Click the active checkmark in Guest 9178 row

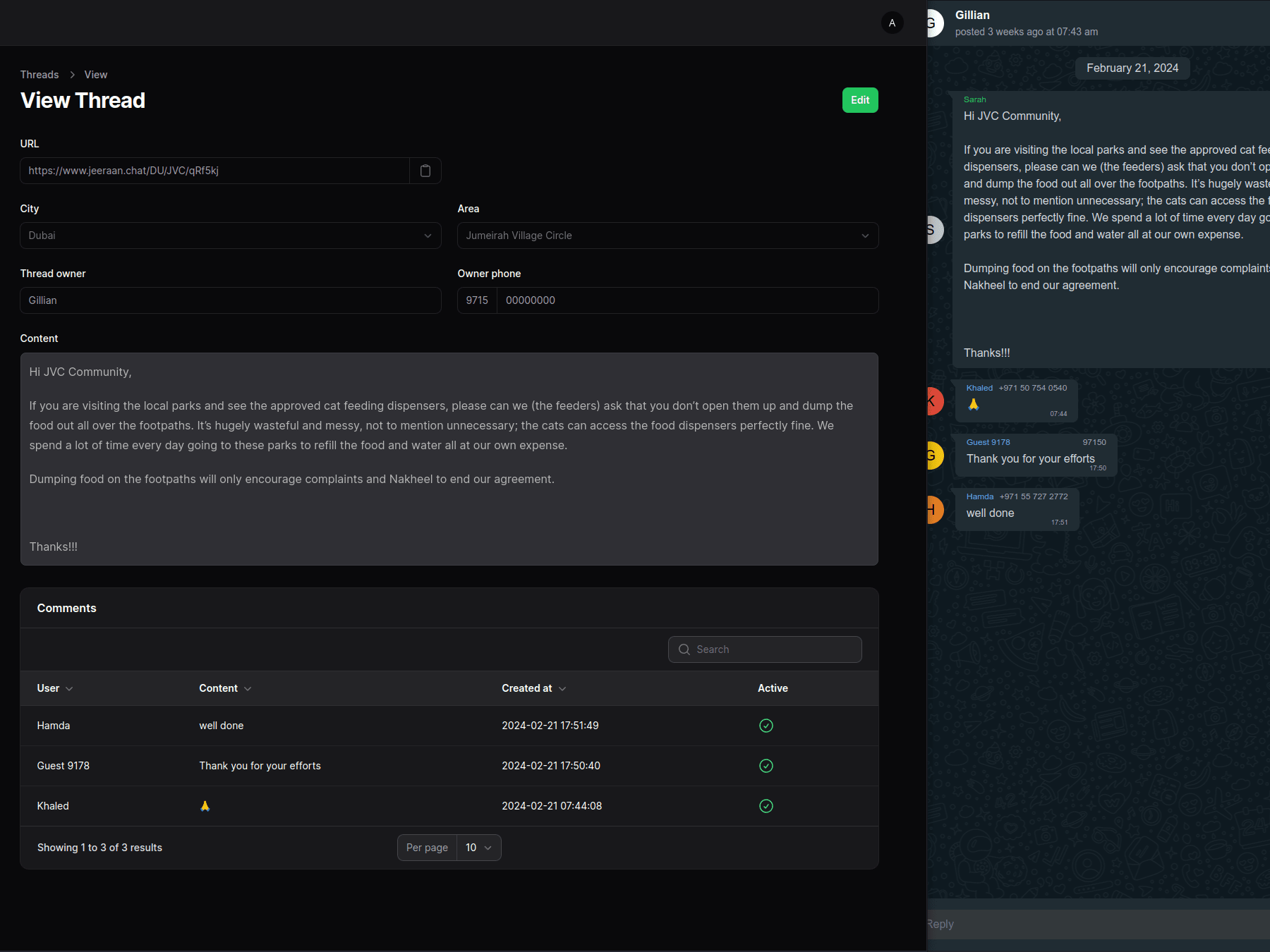pyautogui.click(x=766, y=766)
